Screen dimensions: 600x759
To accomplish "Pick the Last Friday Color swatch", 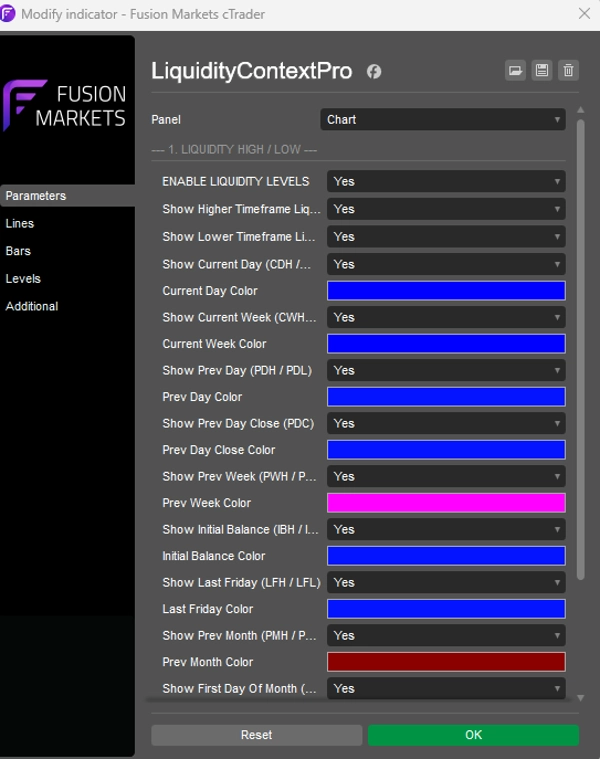I will point(446,609).
